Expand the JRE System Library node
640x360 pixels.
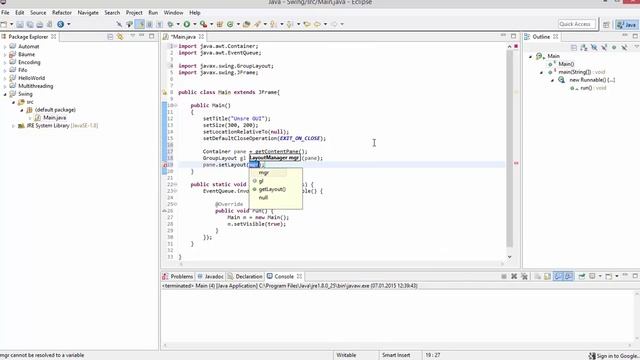point(13,126)
